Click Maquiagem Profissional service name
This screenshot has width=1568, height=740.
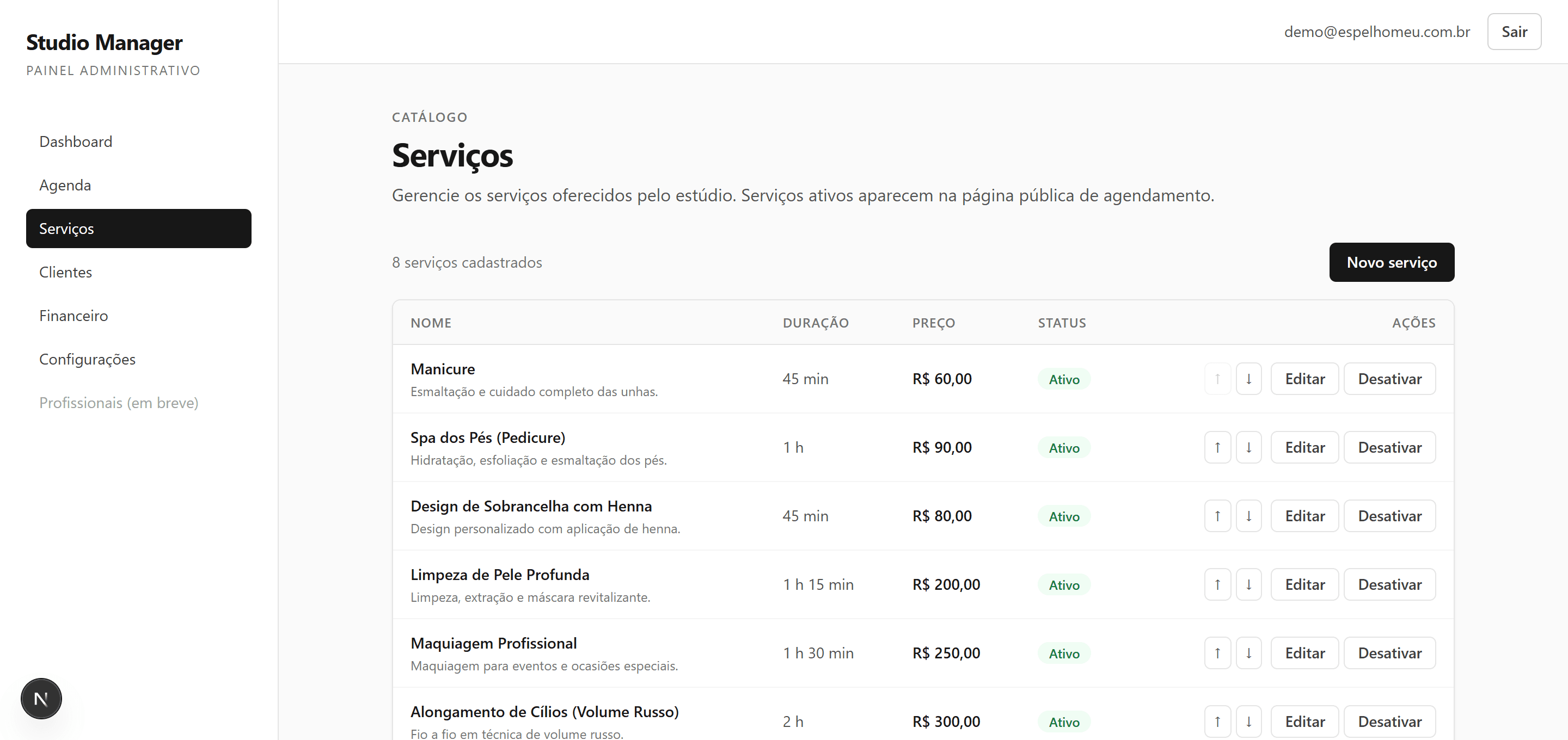[494, 643]
